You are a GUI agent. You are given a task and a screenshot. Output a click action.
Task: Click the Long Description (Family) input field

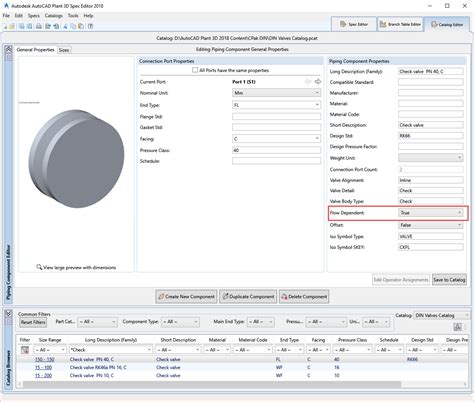[x=431, y=71]
